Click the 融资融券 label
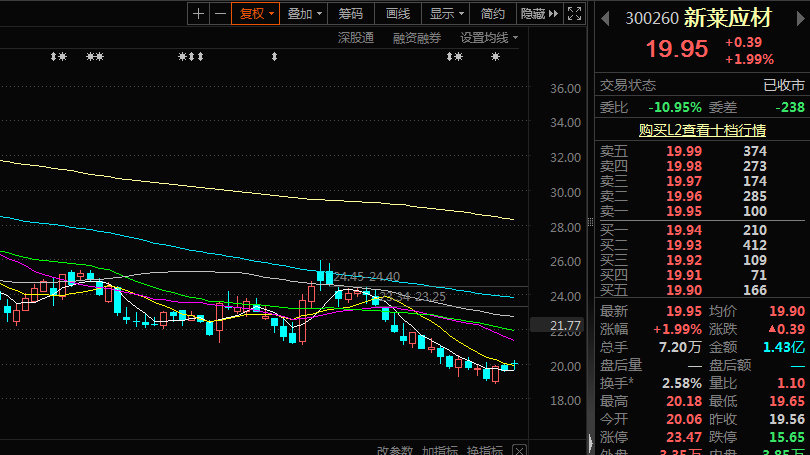Image resolution: width=810 pixels, height=455 pixels. [x=417, y=38]
